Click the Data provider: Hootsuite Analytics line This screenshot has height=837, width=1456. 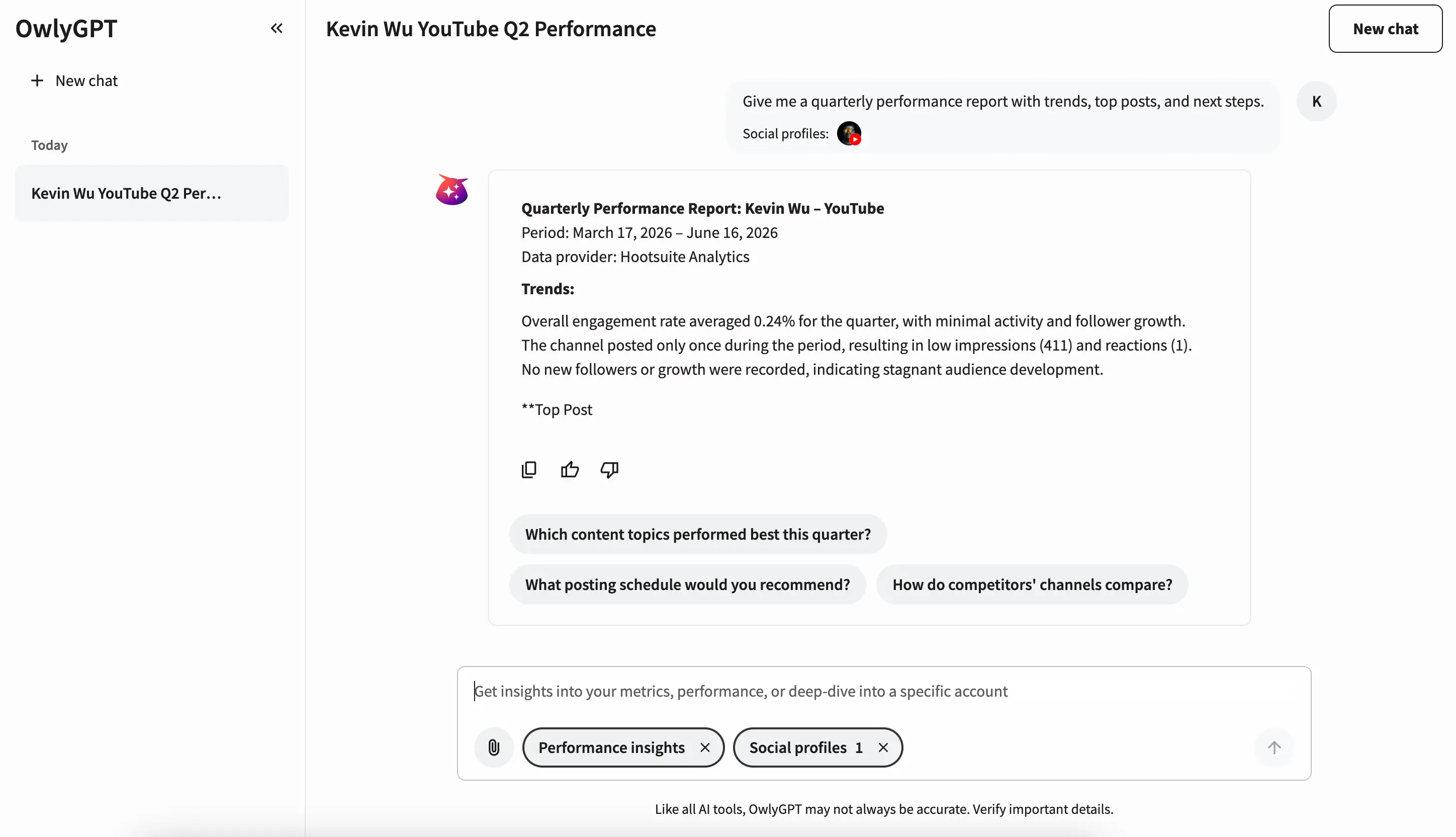click(x=635, y=257)
